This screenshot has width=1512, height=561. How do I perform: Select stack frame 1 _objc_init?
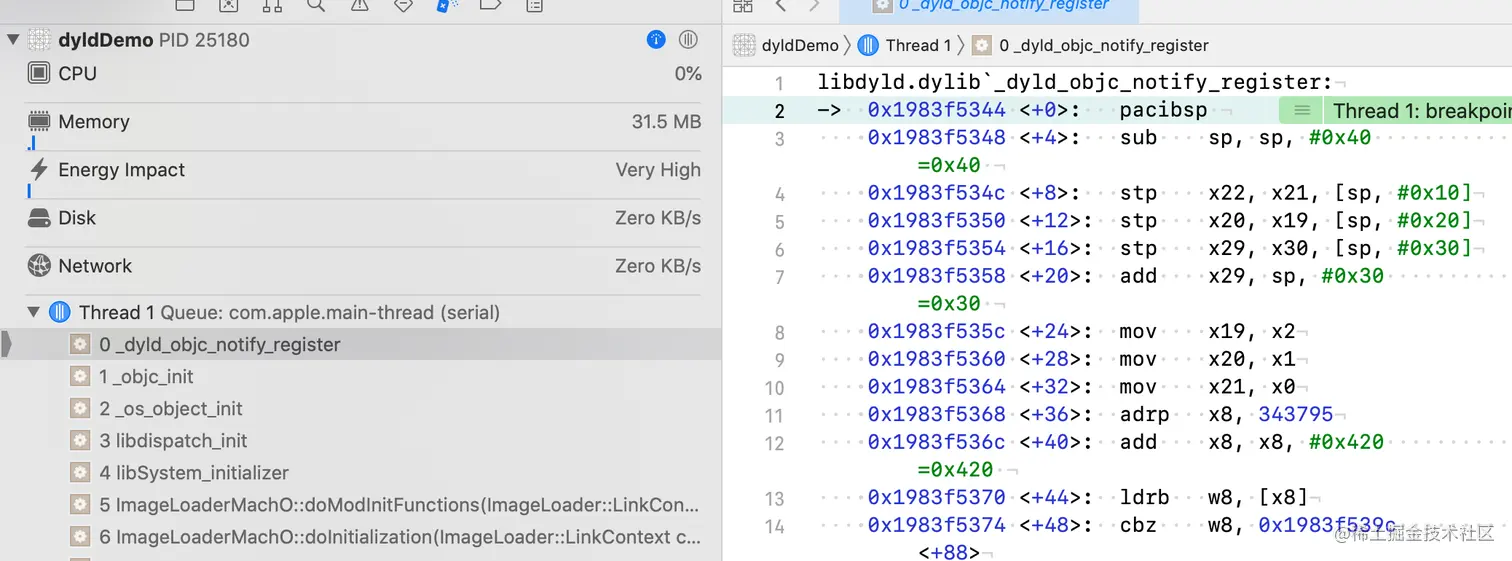pyautogui.click(x=146, y=377)
